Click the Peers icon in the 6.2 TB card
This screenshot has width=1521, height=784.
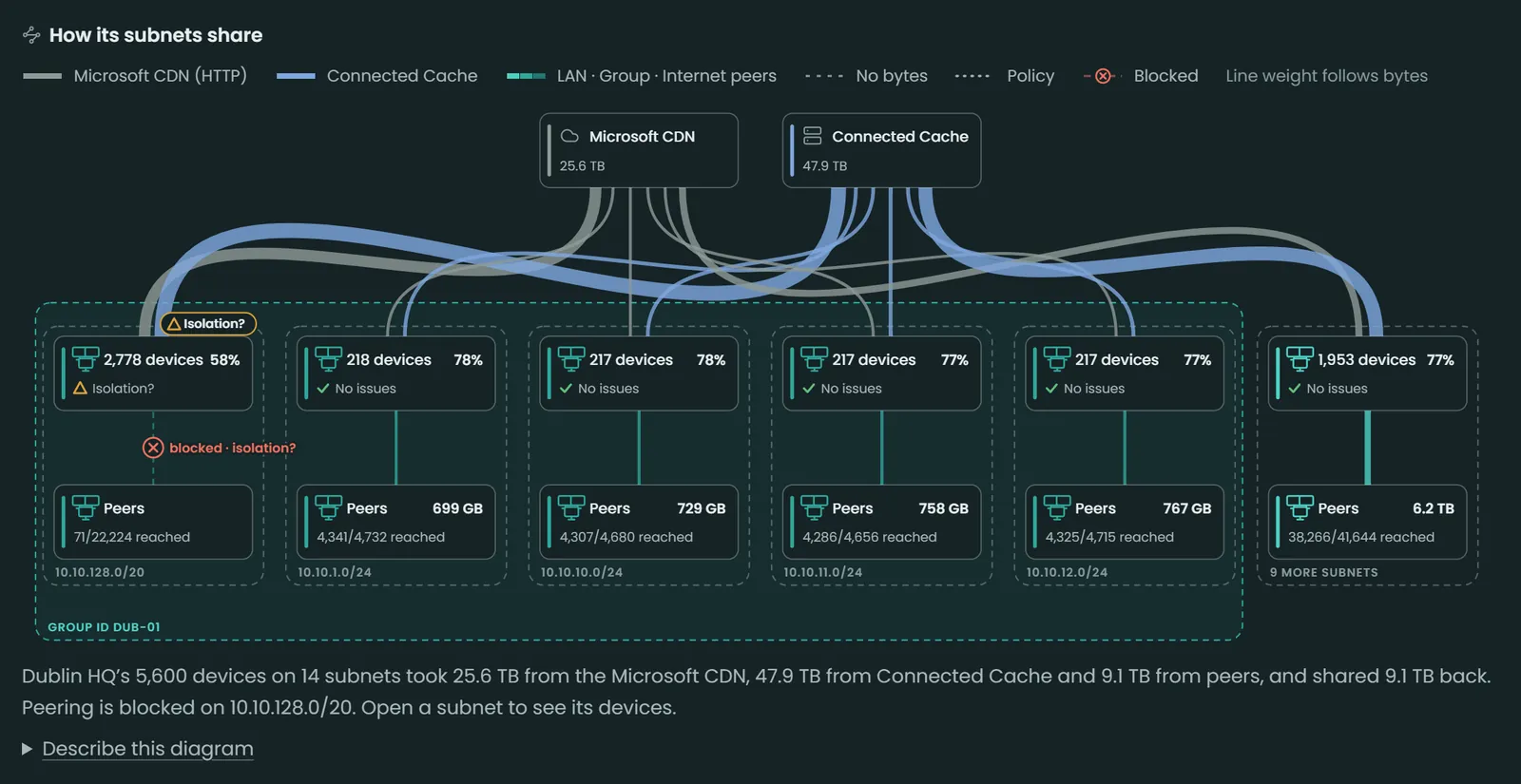[1300, 507]
